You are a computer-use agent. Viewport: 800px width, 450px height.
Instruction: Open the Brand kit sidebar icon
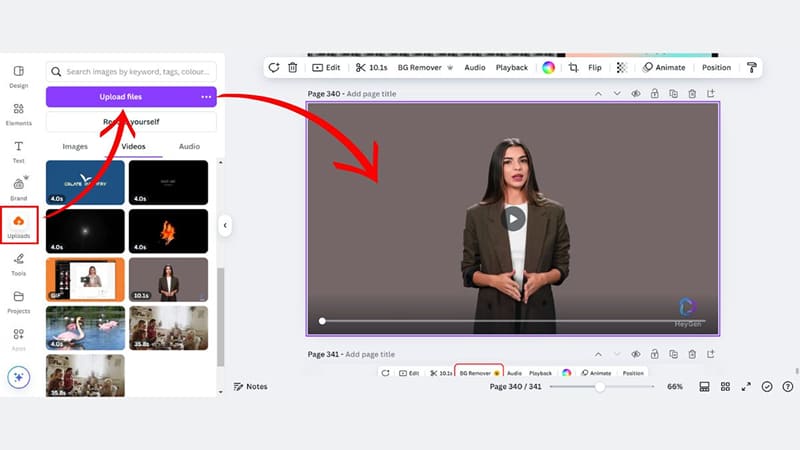(x=18, y=185)
